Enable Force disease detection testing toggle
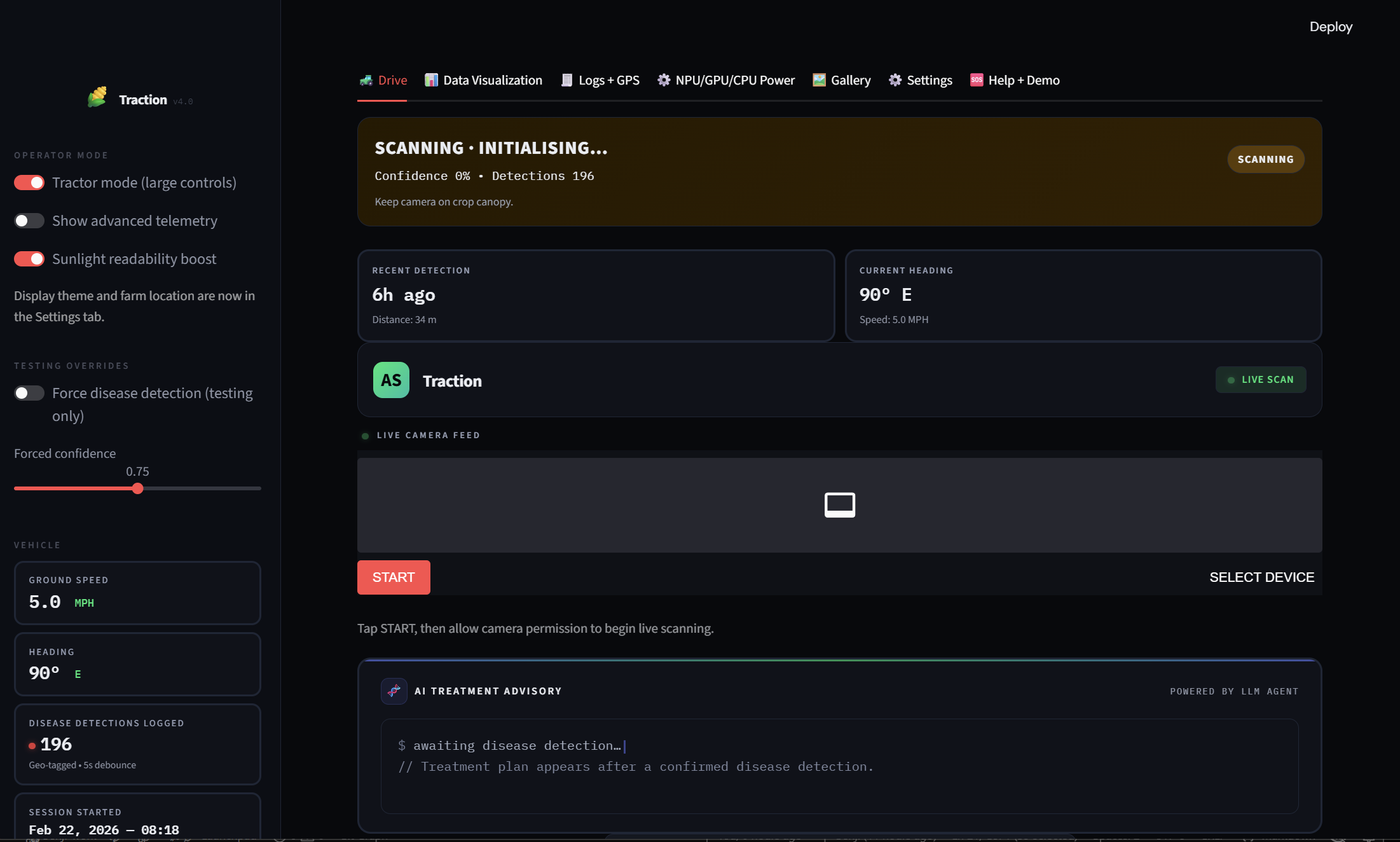The height and width of the screenshot is (842, 1400). [x=29, y=393]
